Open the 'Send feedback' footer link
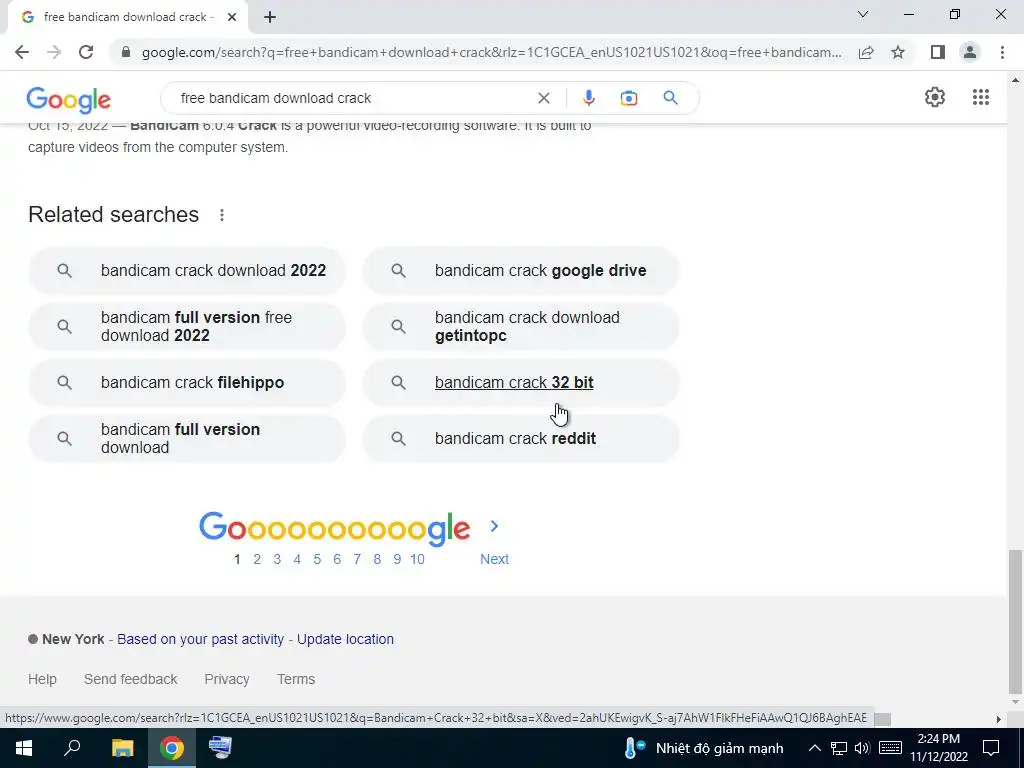1024x768 pixels. (x=131, y=679)
